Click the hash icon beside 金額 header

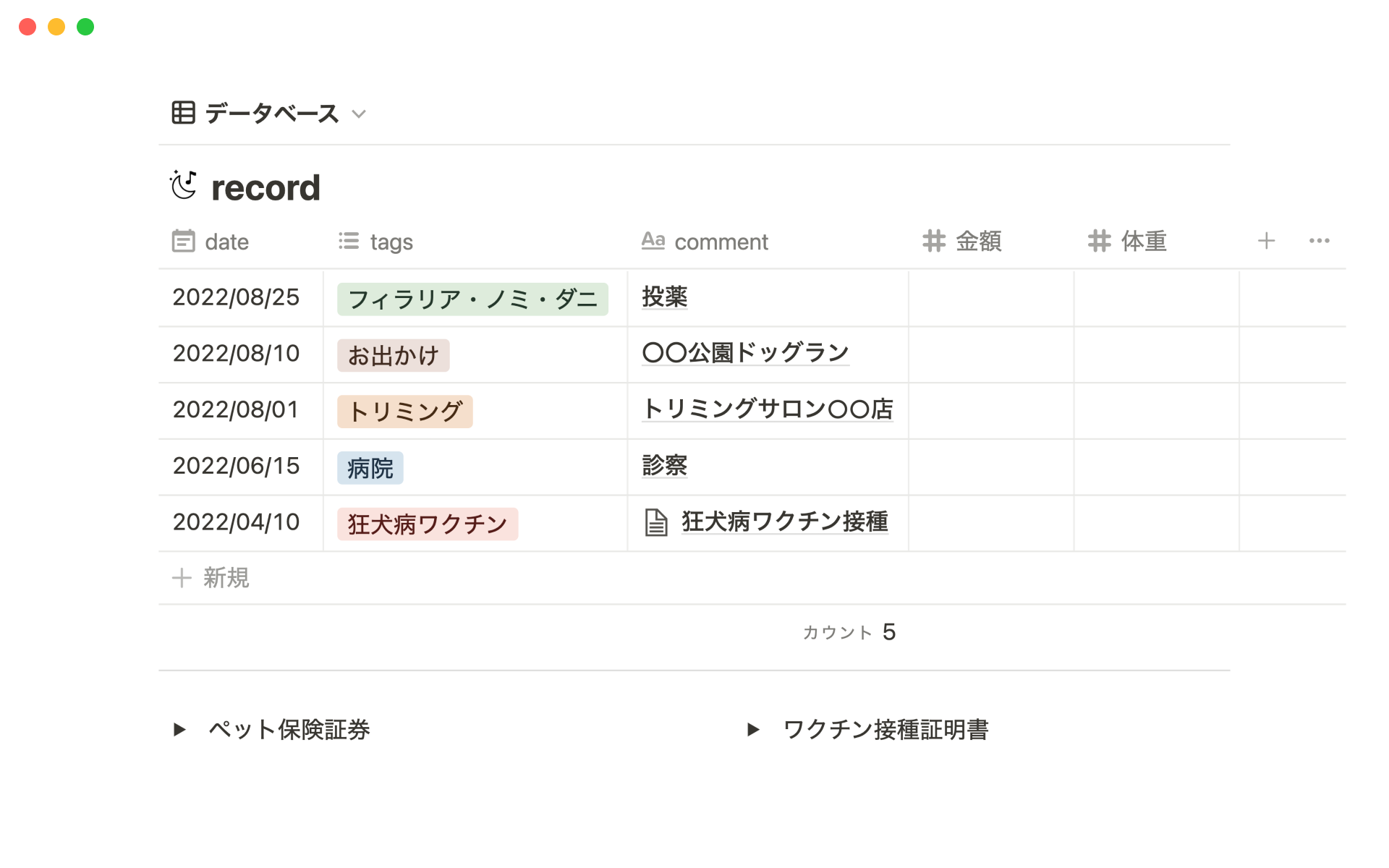click(x=934, y=241)
